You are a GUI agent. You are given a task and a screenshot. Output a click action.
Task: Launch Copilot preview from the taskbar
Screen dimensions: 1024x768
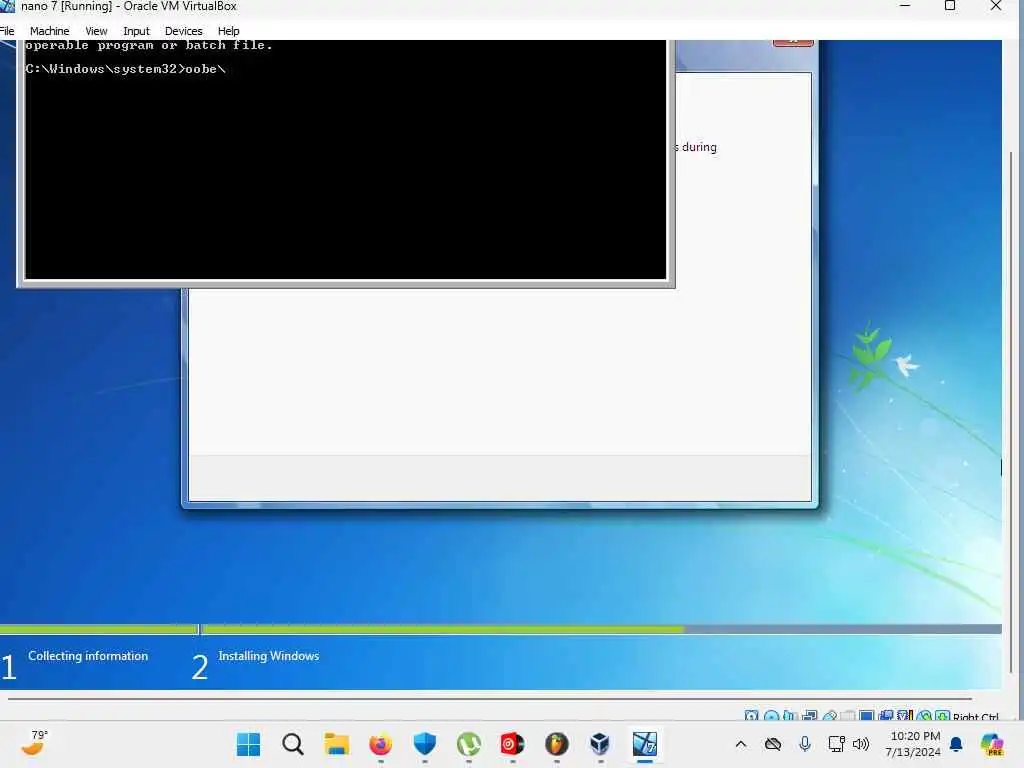[x=992, y=744]
